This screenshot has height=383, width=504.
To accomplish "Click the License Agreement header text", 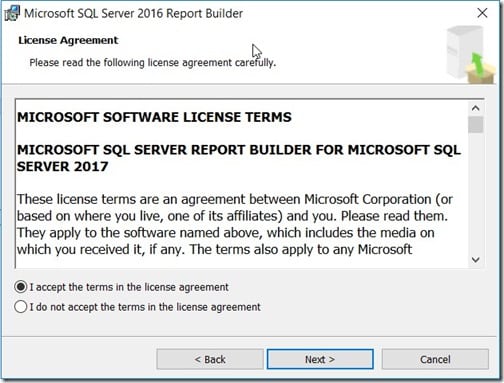I will pos(68,40).
